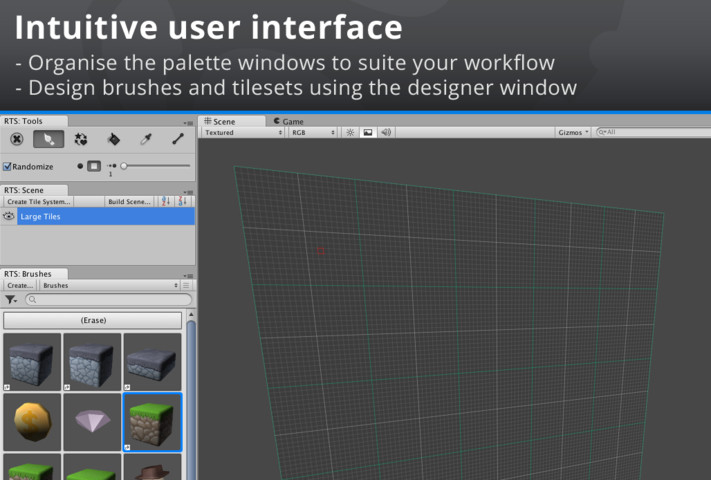This screenshot has width=711, height=480.
Task: Choose the square brush nozzle shape
Action: 94,166
